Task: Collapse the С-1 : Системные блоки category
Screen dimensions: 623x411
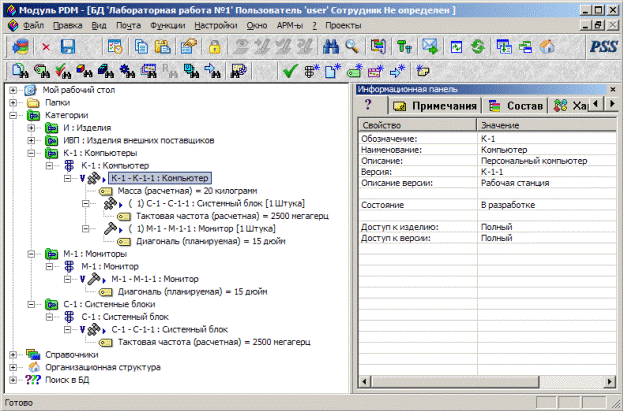Action: click(x=31, y=304)
